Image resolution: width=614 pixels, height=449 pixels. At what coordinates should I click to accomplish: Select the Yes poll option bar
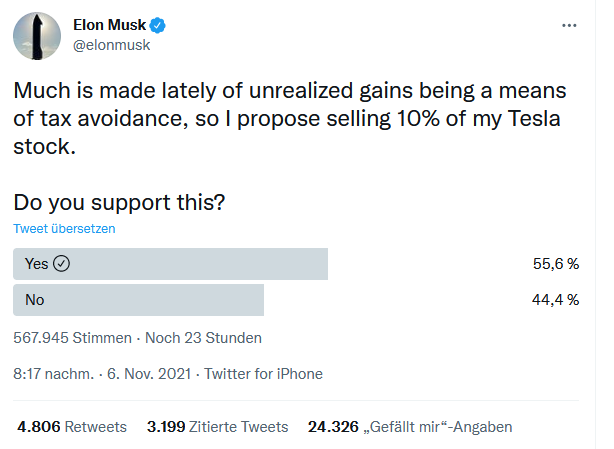(x=170, y=264)
